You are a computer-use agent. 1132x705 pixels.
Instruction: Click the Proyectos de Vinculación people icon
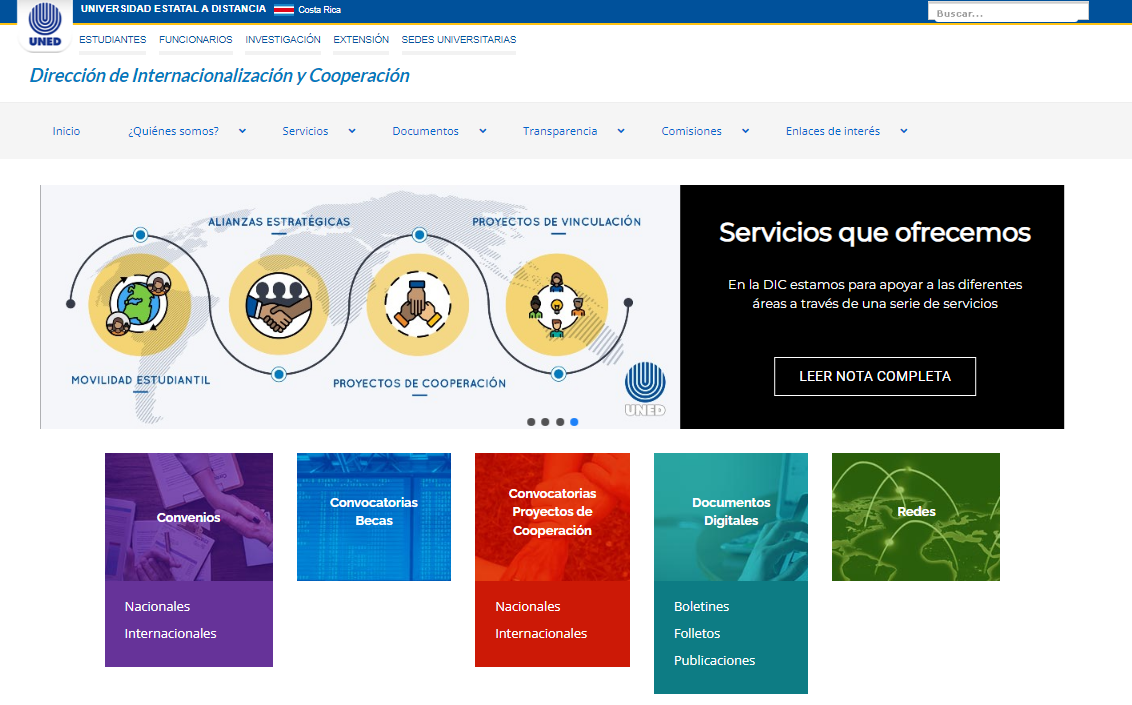pos(556,305)
